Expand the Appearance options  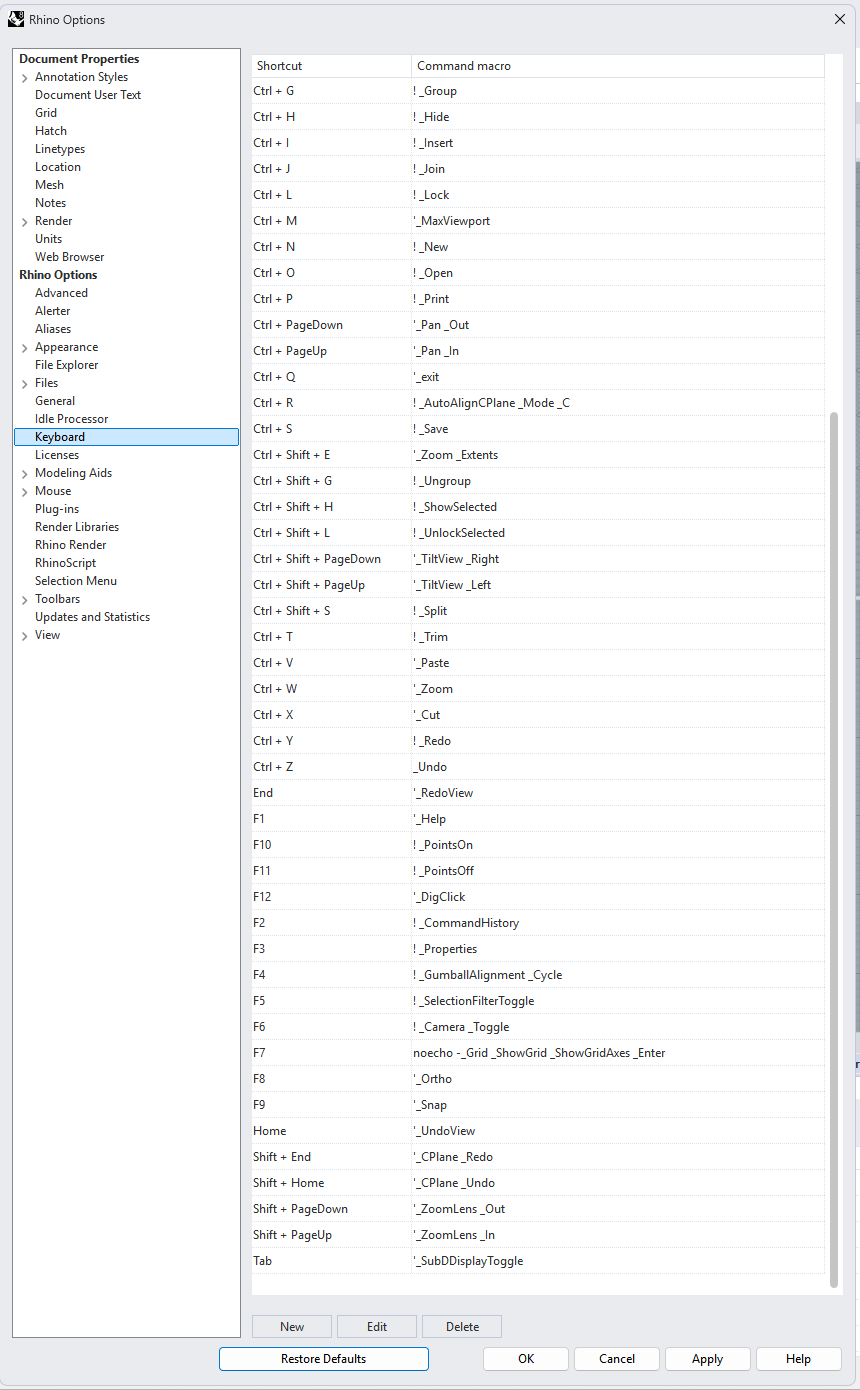(24, 346)
